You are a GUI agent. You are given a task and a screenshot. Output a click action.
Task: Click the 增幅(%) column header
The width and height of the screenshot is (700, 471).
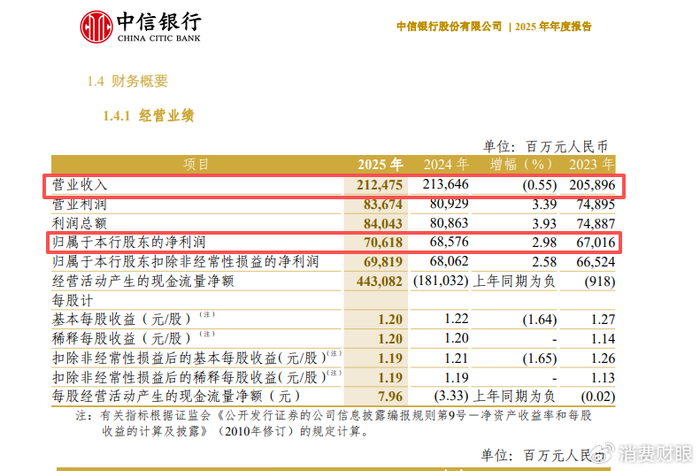(x=521, y=164)
